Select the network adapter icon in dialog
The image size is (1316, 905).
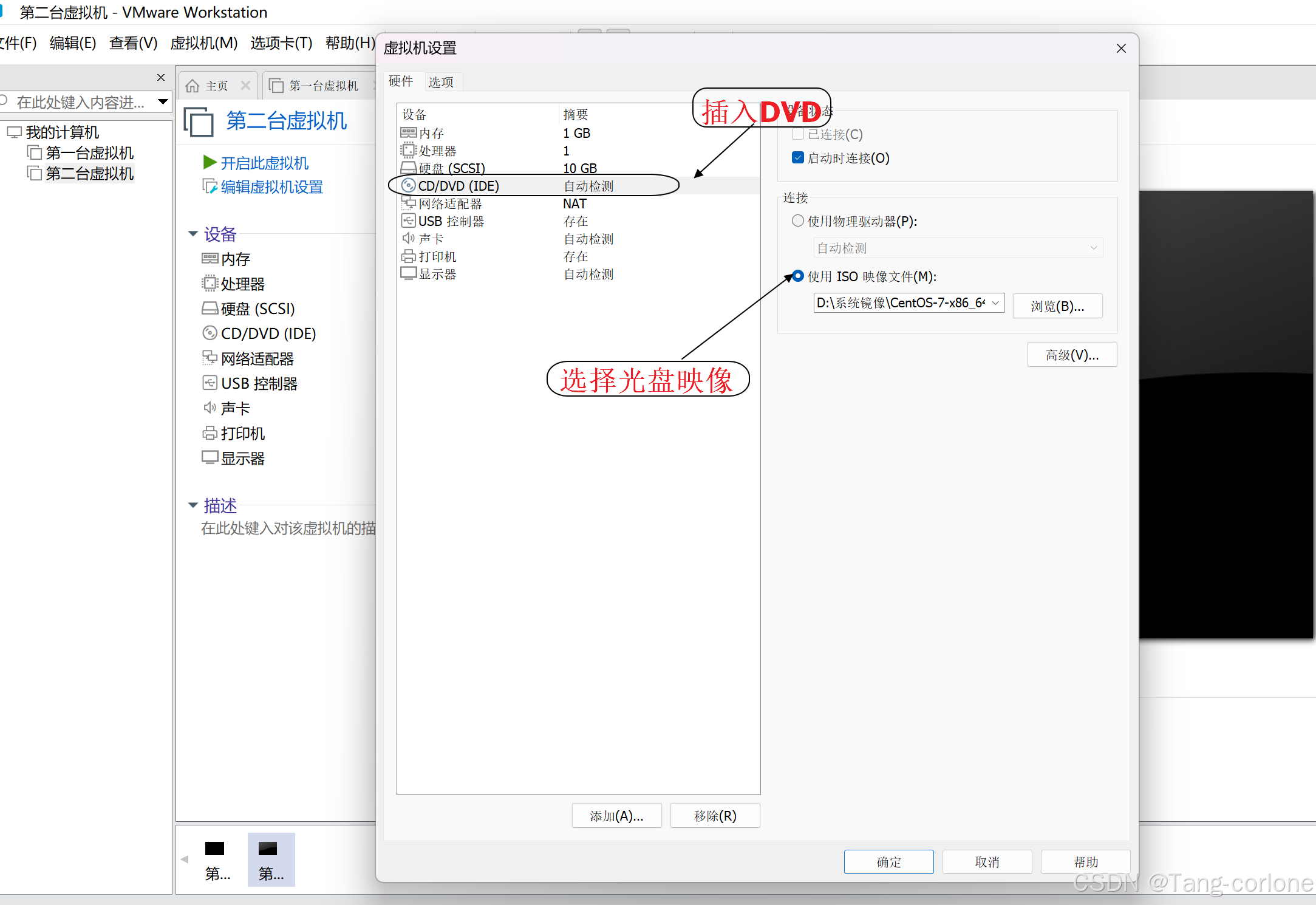click(x=409, y=203)
